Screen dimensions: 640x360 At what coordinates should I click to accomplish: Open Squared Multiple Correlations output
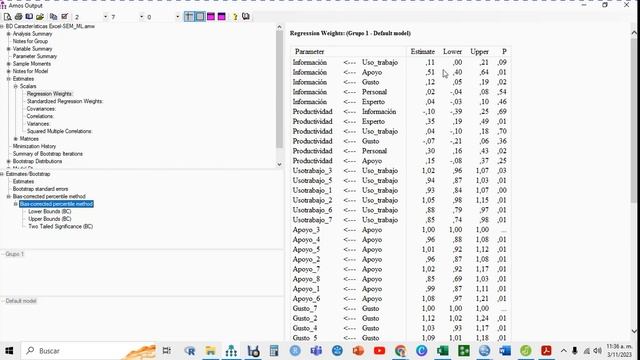[60, 131]
